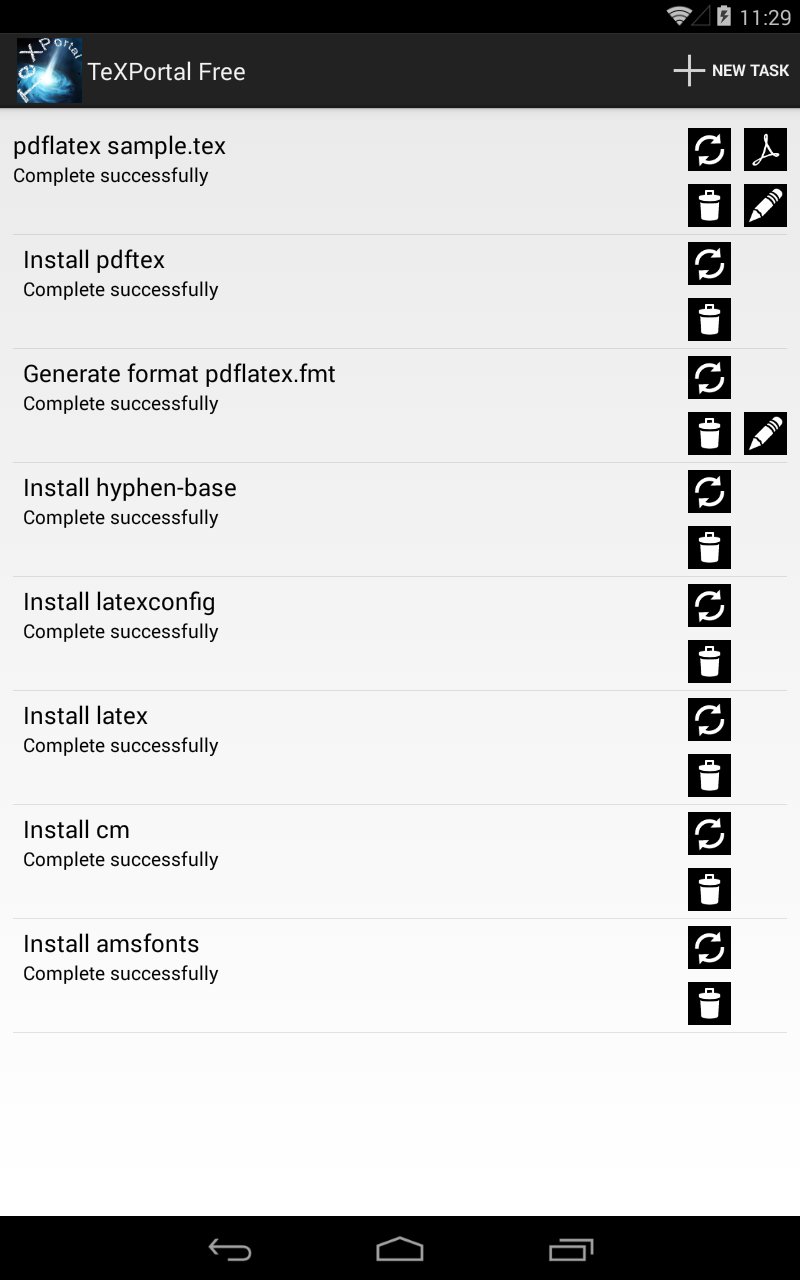Delete the pdflatex sample.tex task
Image resolution: width=800 pixels, height=1280 pixels.
709,206
